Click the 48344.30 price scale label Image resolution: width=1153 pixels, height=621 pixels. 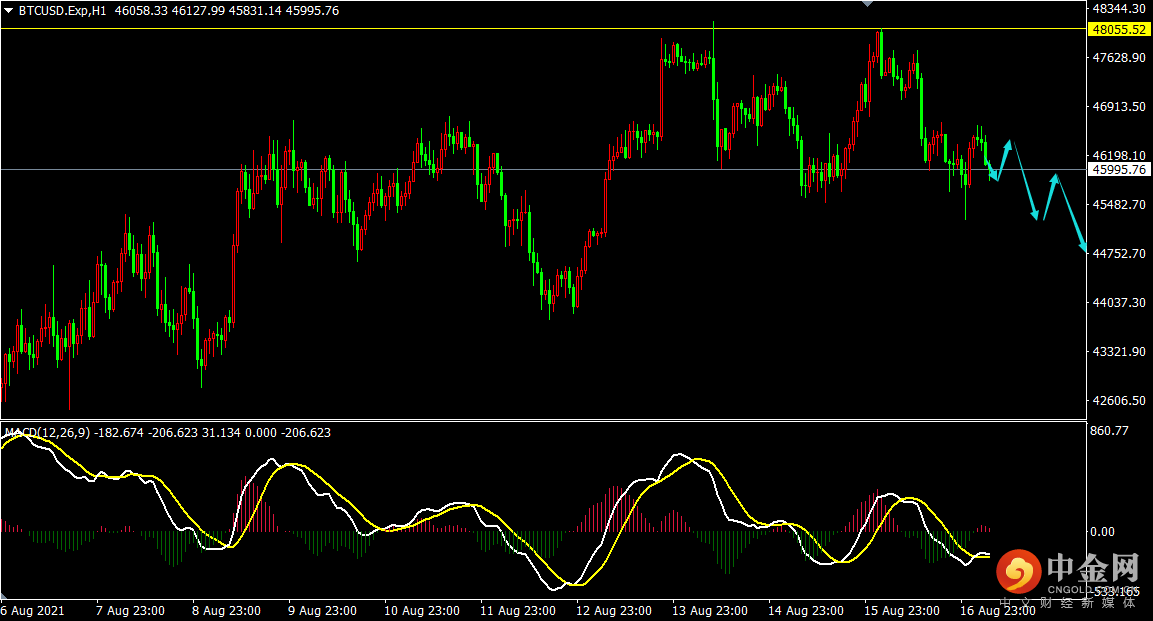pyautogui.click(x=1119, y=8)
